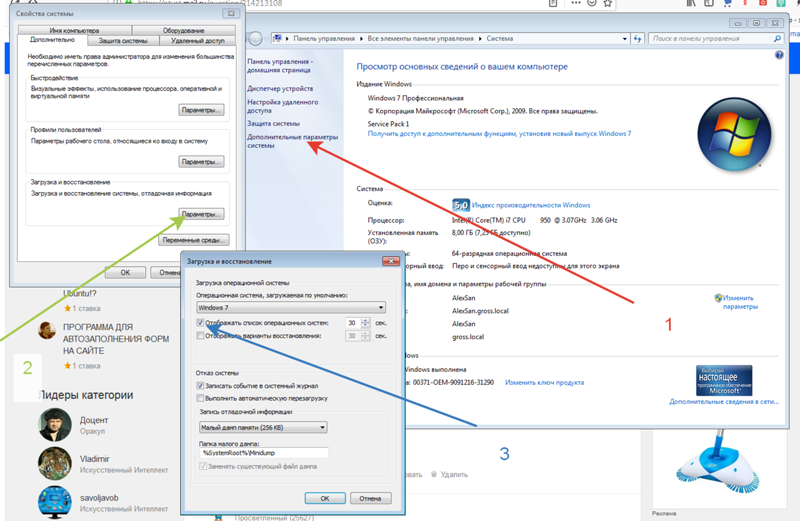The image size is (800, 521).
Task: Click the stepper for recovery options seconds
Action: [x=365, y=336]
